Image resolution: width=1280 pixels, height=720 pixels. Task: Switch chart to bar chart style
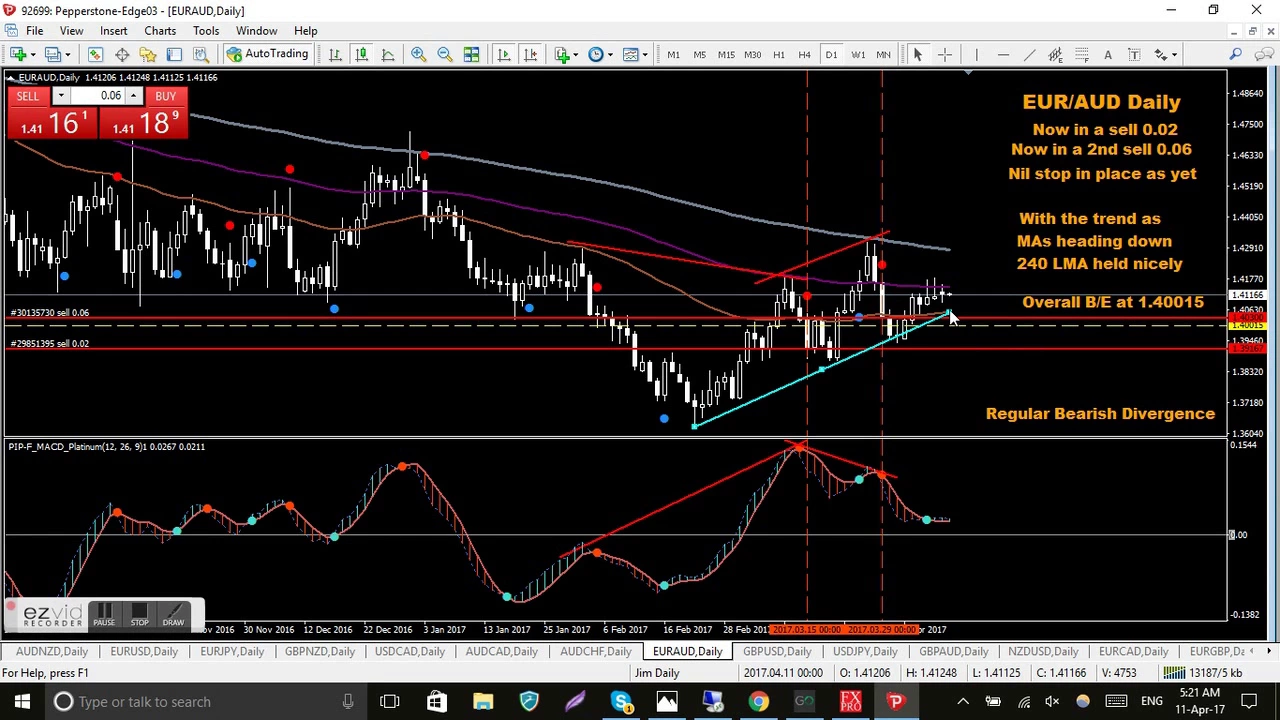[x=335, y=54]
